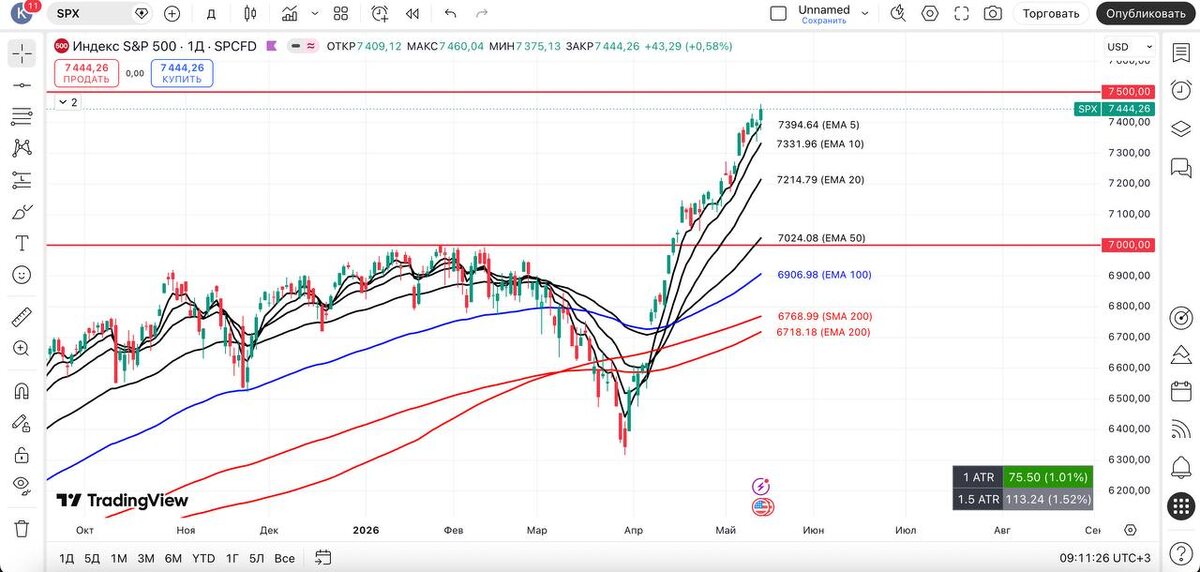Screen dimensions: 1200x572
Task: Click the SPX symbol search field
Action: click(92, 13)
